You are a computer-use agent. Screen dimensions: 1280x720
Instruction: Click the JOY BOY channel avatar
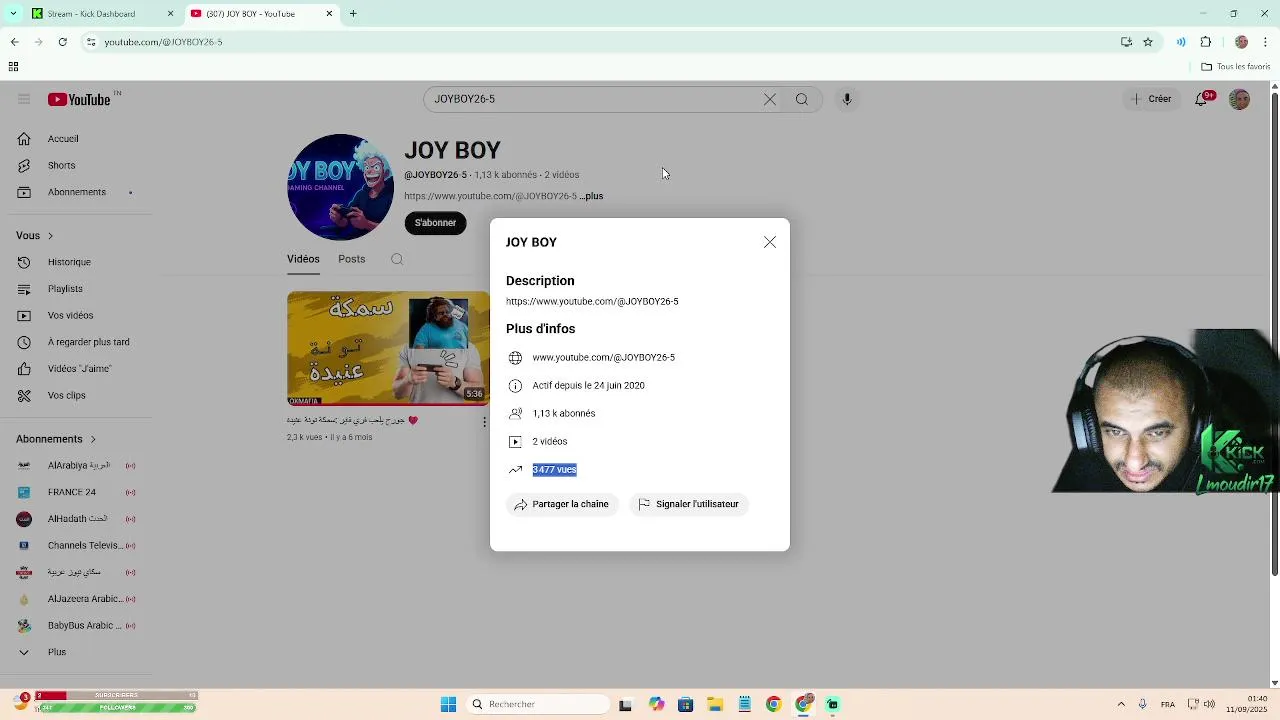tap(340, 187)
